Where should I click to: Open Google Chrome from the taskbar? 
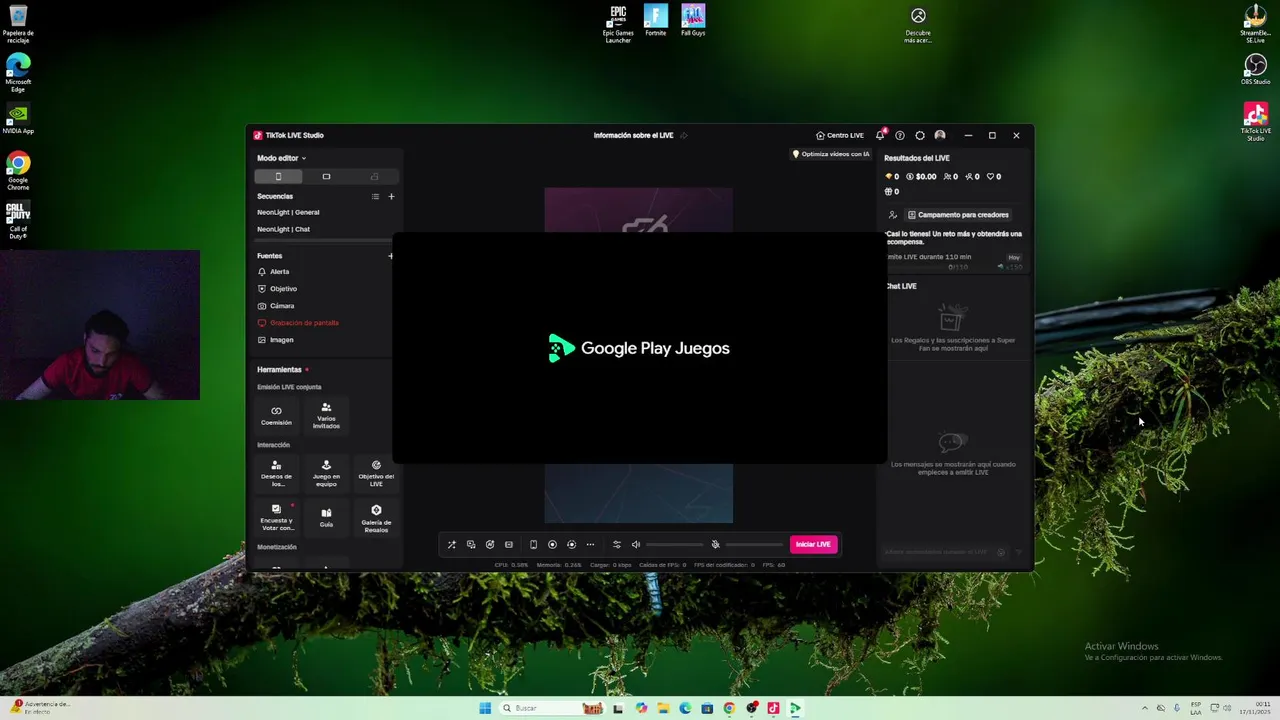pos(729,708)
